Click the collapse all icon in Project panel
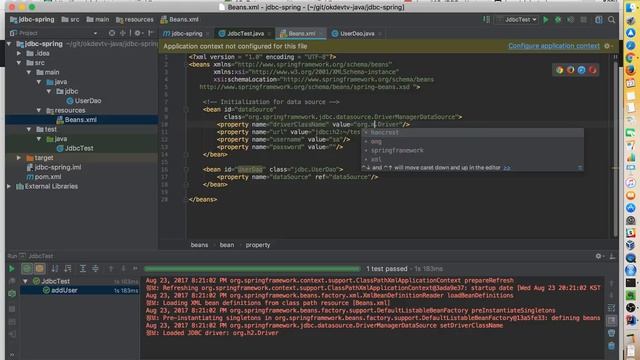Image resolution: width=640 pixels, height=360 pixels. pos(123,33)
